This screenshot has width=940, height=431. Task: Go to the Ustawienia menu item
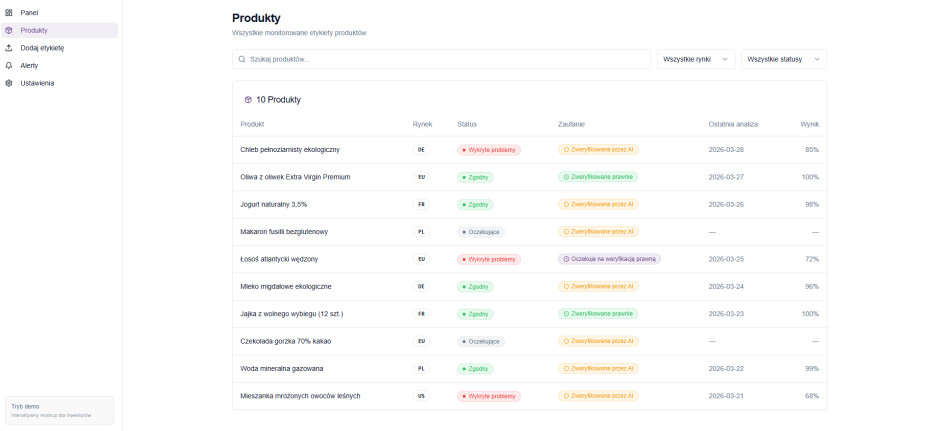click(x=38, y=83)
